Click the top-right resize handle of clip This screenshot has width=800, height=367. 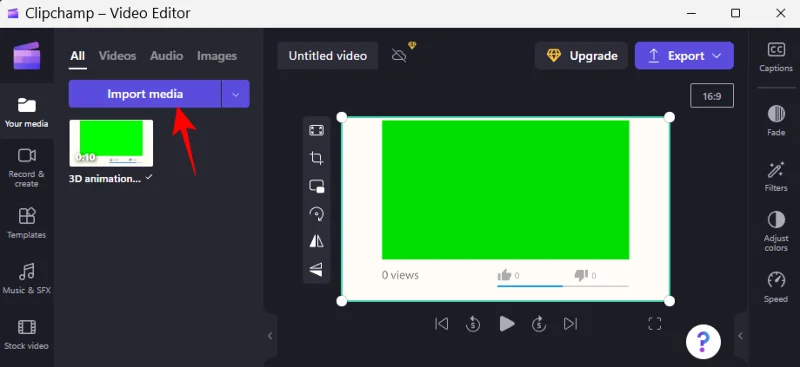click(669, 117)
